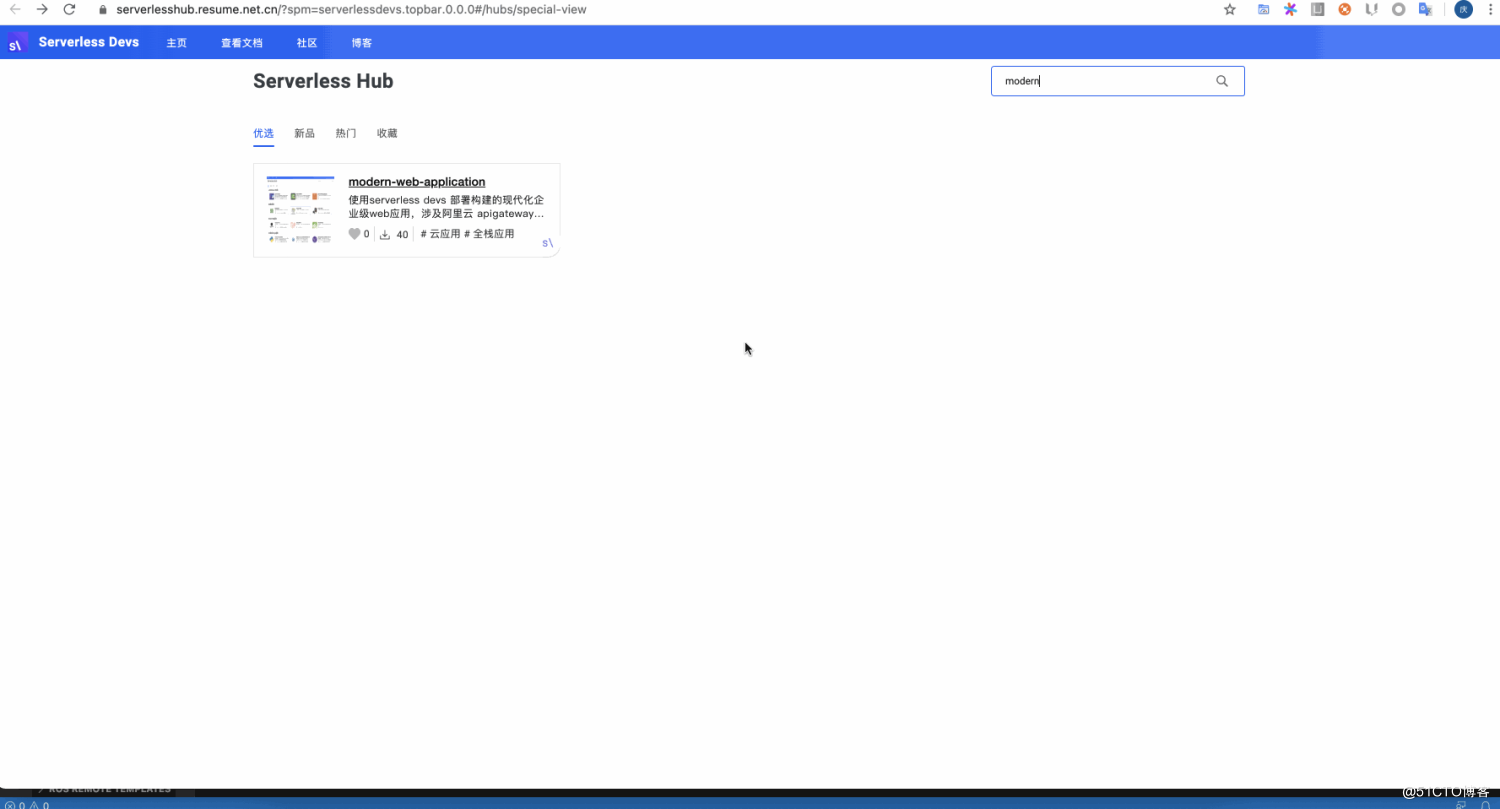Image resolution: width=1500 pixels, height=809 pixels.
Task: Like modern-web-application with the heart icon
Action: (354, 234)
